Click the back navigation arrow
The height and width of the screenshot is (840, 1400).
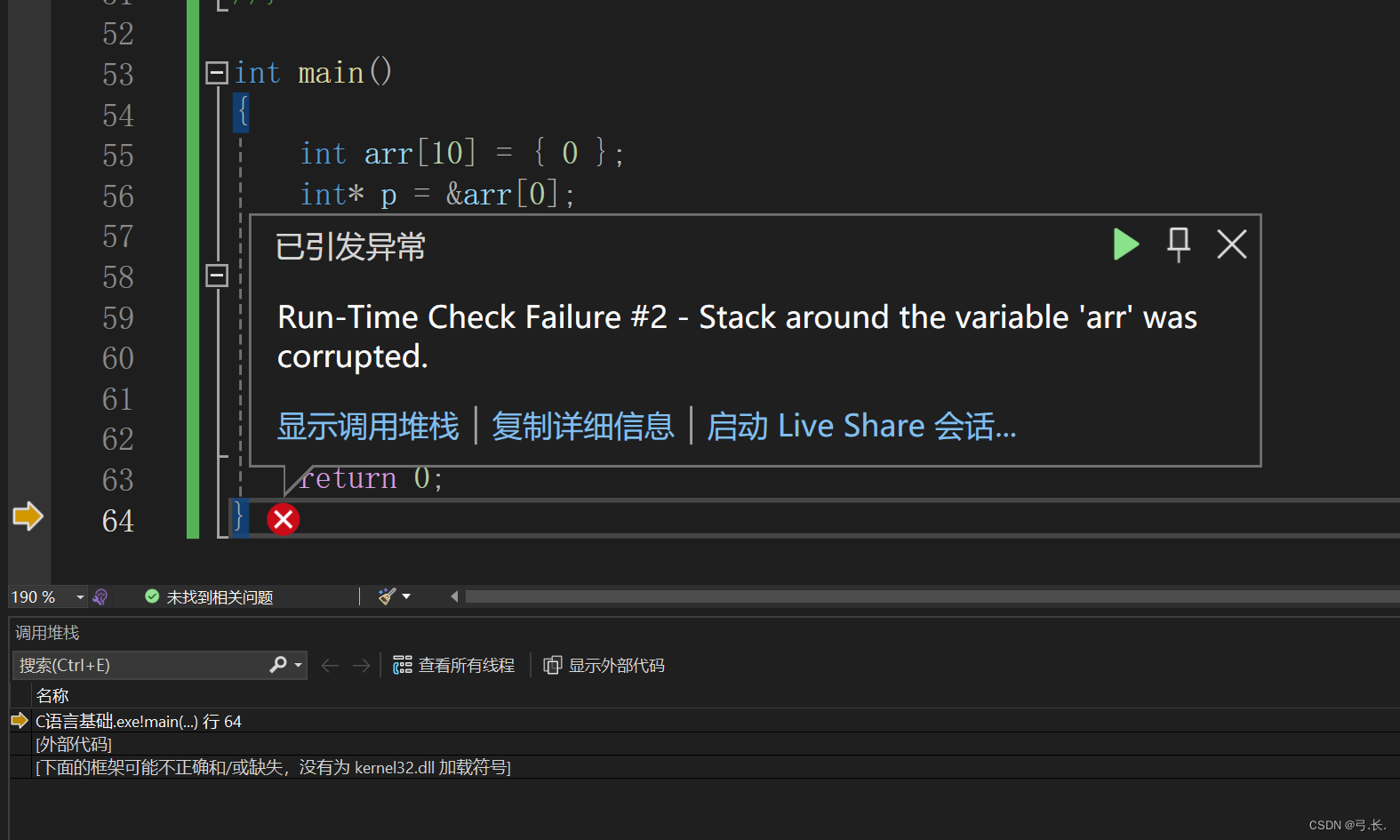(330, 665)
